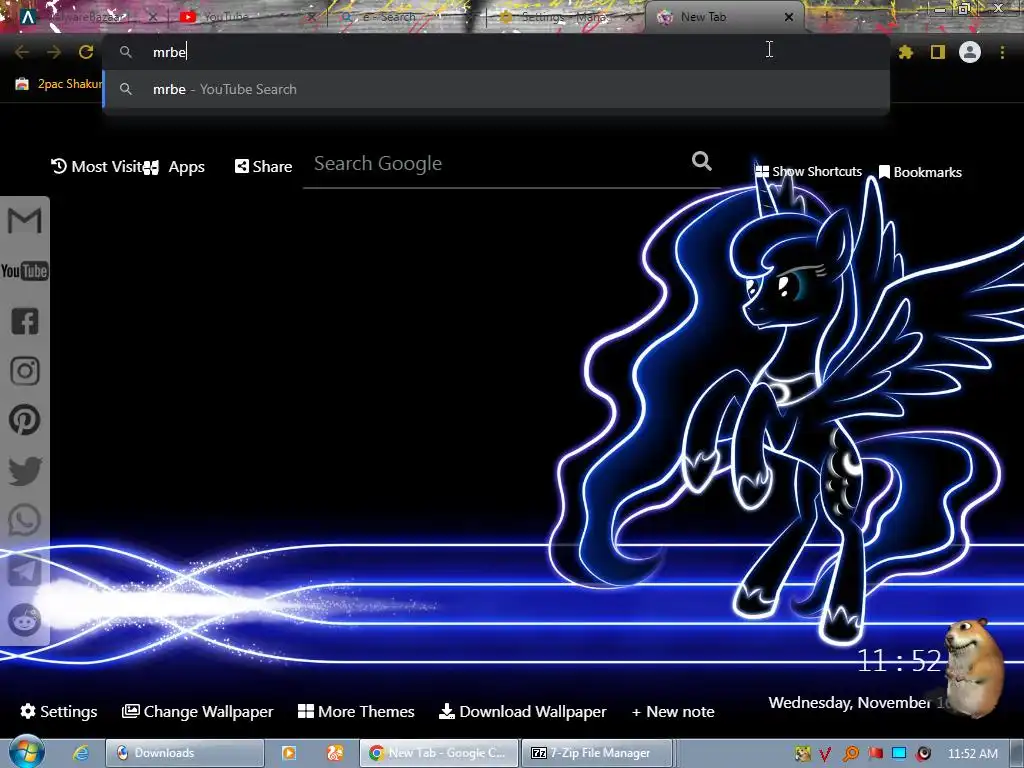Open new tab page Settings
This screenshot has width=1024, height=768.
coord(59,712)
